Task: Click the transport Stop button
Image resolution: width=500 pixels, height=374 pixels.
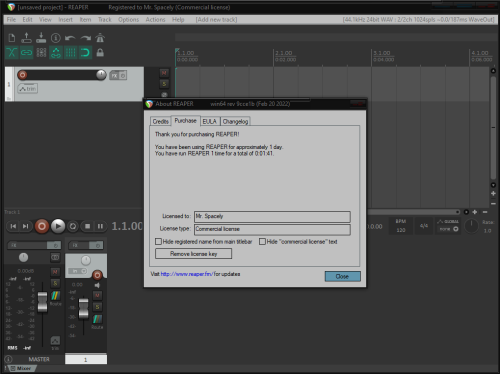Action: pyautogui.click(x=87, y=226)
